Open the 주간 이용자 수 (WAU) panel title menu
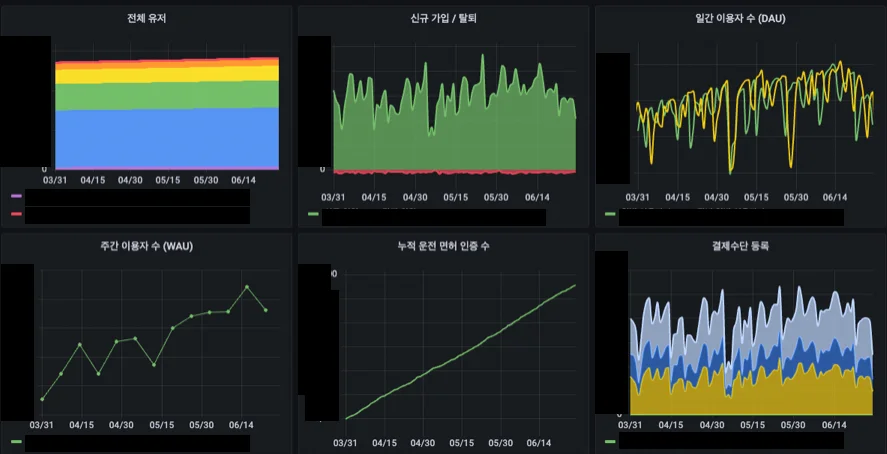This screenshot has width=887, height=454. point(147,246)
